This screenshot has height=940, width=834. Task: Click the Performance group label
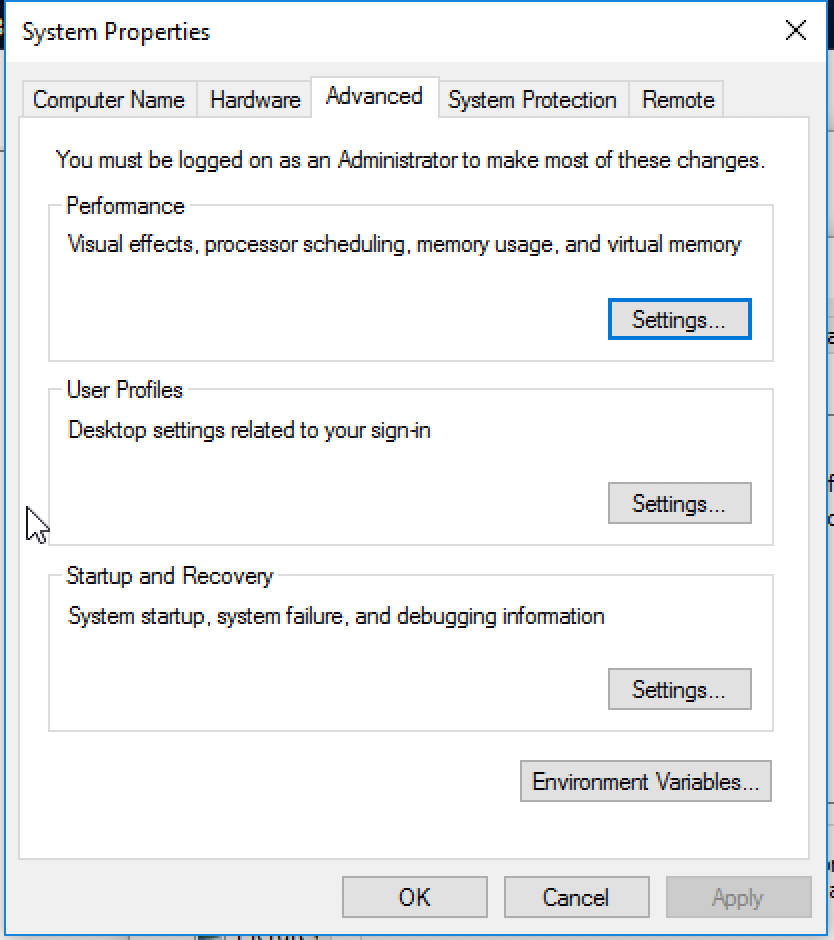(x=125, y=206)
